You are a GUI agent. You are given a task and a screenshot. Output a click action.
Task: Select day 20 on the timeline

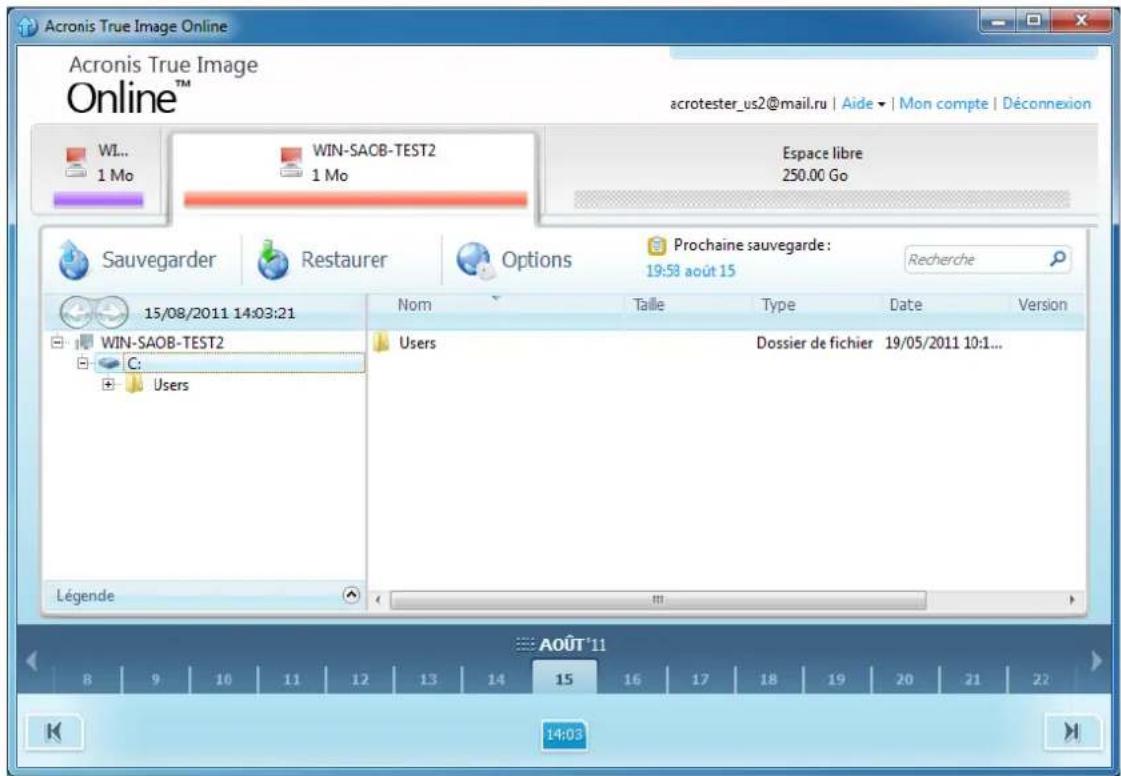[x=904, y=679]
